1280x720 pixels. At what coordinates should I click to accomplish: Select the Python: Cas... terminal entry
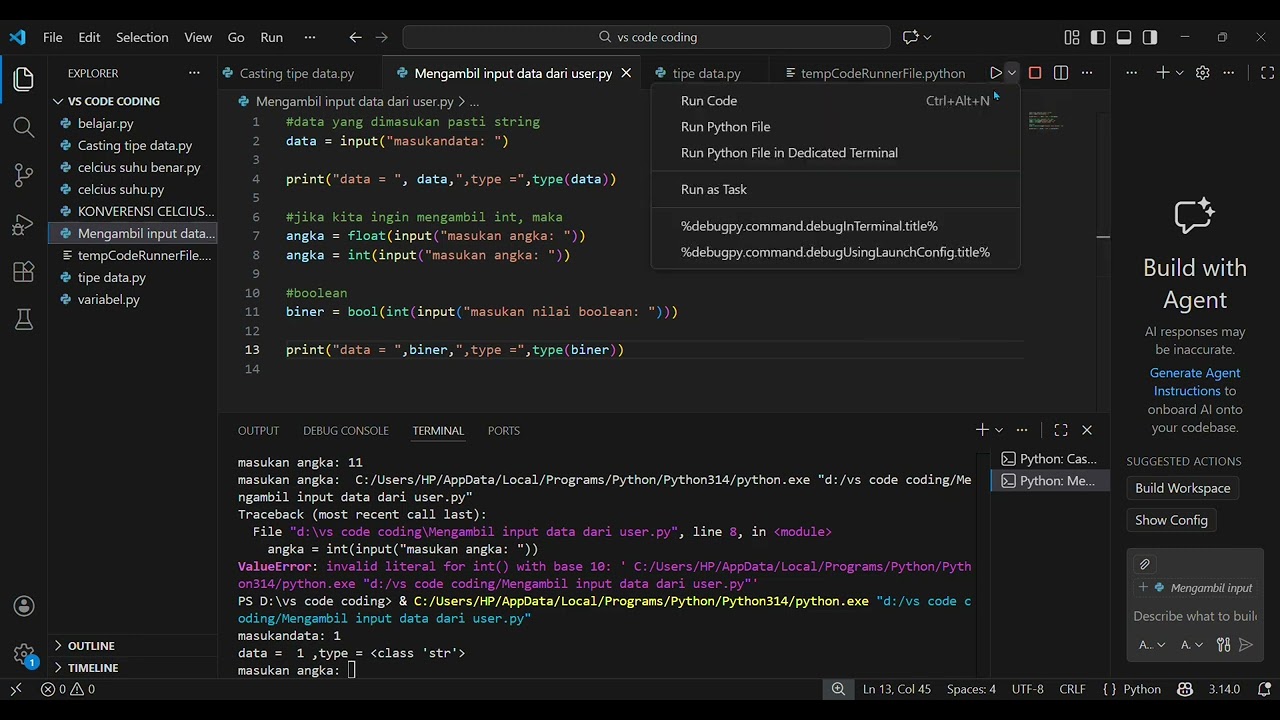(1048, 459)
